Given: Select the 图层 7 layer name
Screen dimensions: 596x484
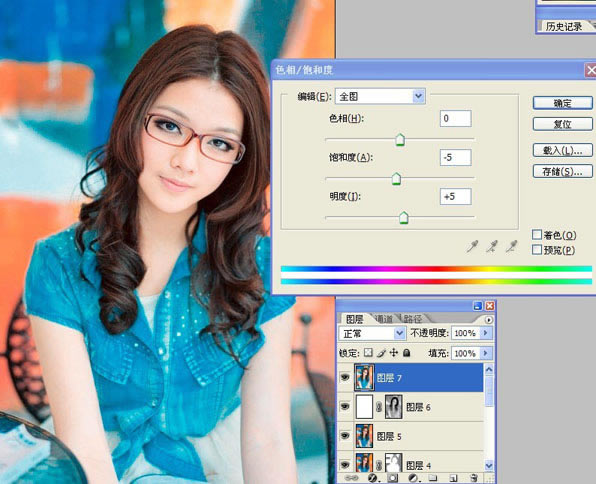Looking at the screenshot, I should click(x=388, y=378).
